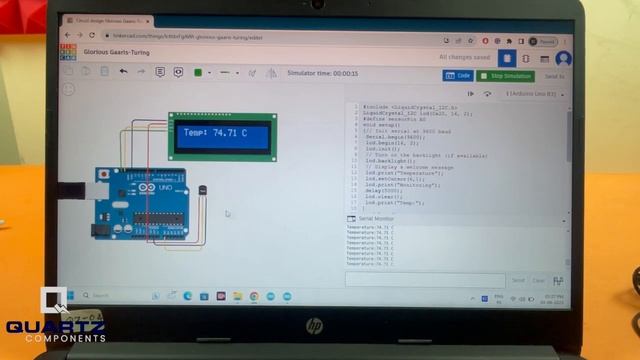Click the delete trash icon
Image resolution: width=640 pixels, height=360 pixels.
[104, 71]
